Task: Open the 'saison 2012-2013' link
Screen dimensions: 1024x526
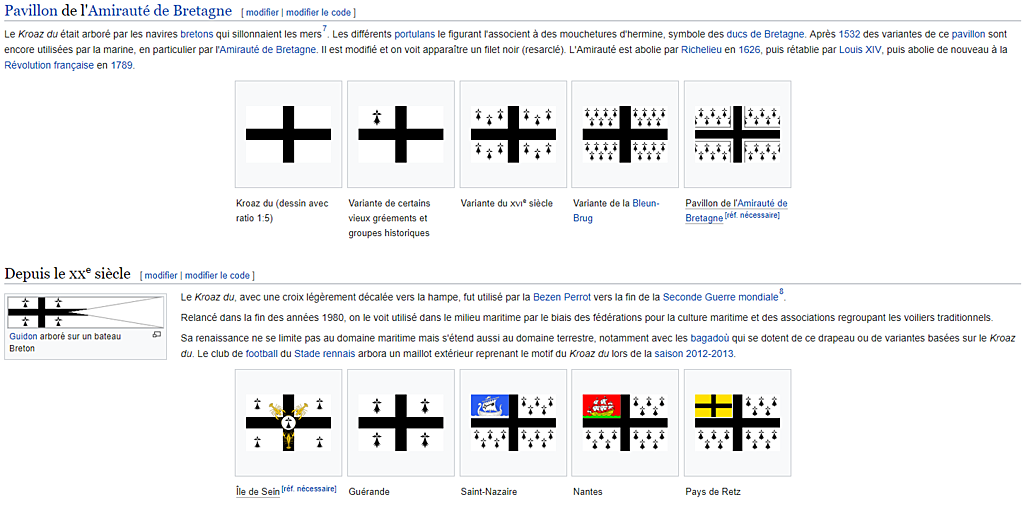Action: [696, 354]
